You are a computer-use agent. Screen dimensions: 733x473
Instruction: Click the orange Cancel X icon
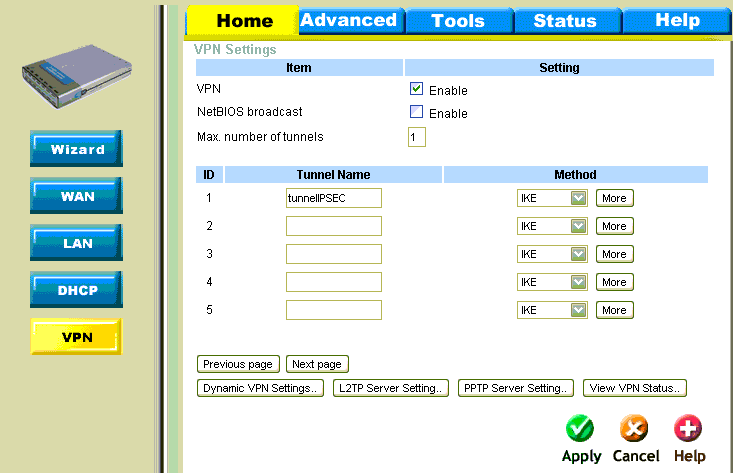tap(635, 429)
